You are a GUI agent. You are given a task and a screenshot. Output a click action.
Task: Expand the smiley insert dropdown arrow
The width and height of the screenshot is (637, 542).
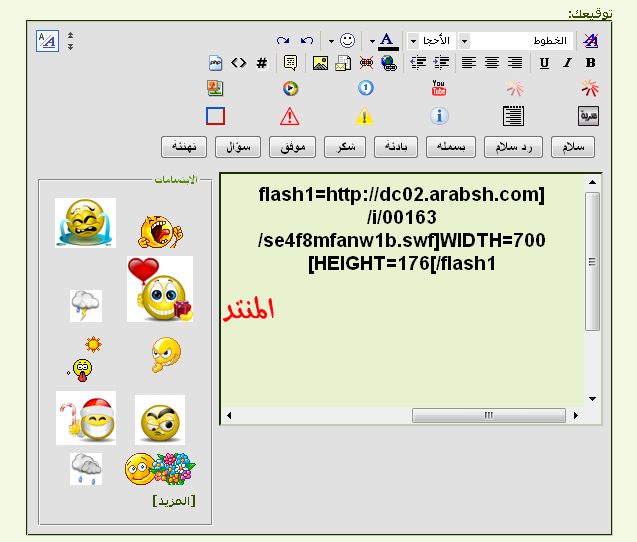point(331,41)
